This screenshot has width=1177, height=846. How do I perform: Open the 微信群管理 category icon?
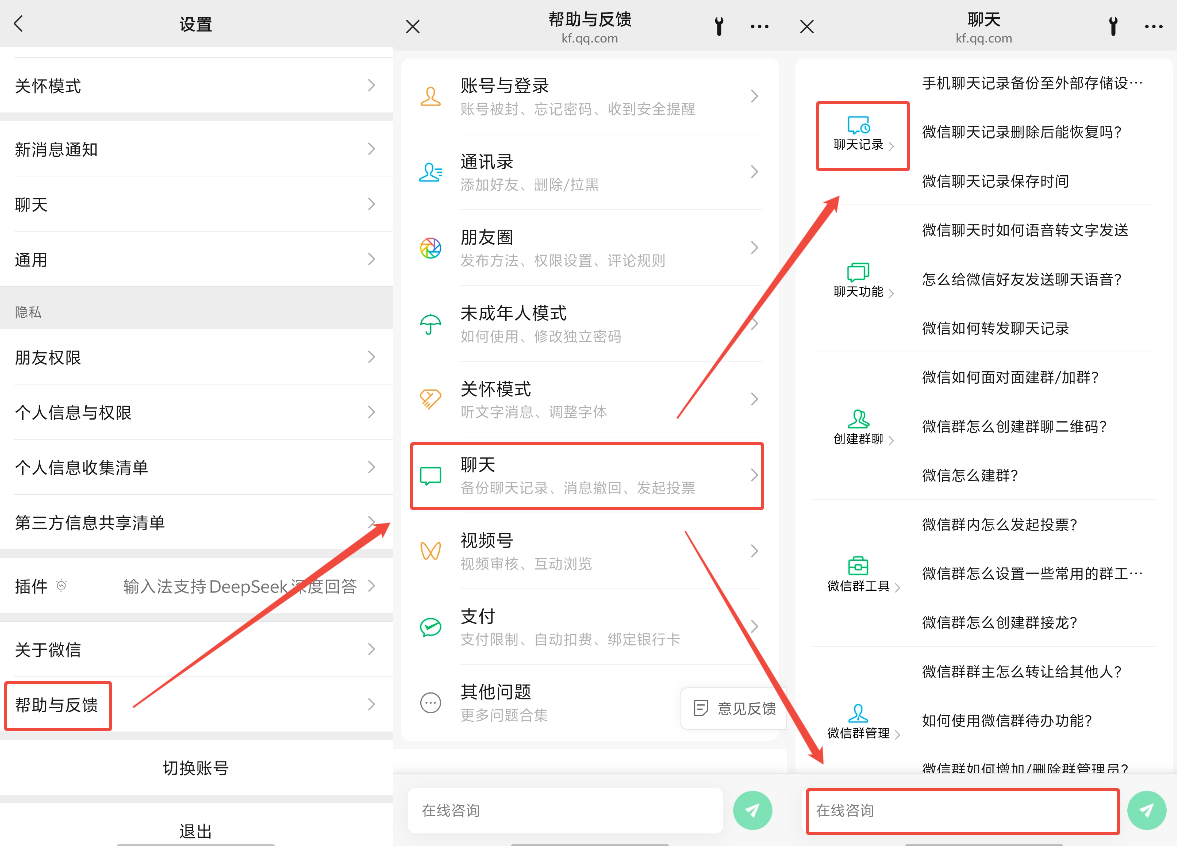coord(859,713)
